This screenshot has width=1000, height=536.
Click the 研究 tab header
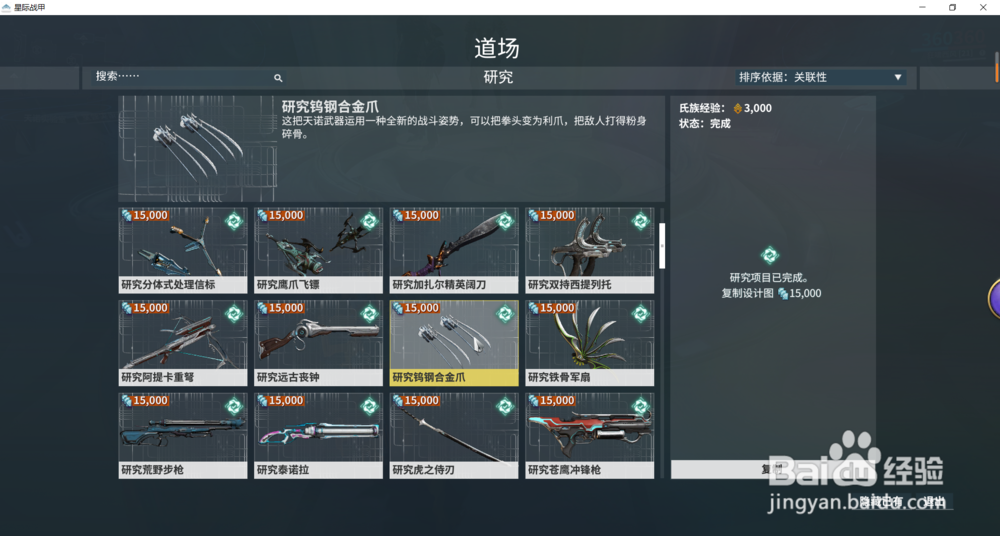498,78
